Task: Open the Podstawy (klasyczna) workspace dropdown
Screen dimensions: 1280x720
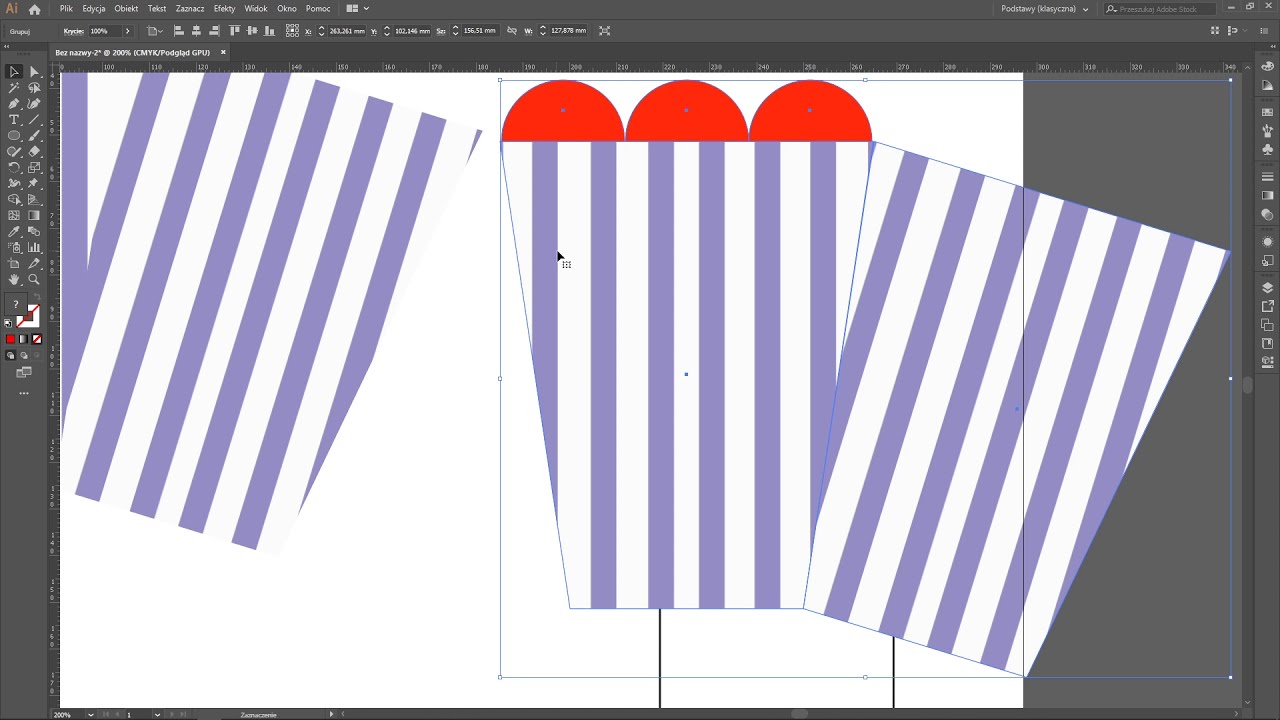Action: point(1044,9)
